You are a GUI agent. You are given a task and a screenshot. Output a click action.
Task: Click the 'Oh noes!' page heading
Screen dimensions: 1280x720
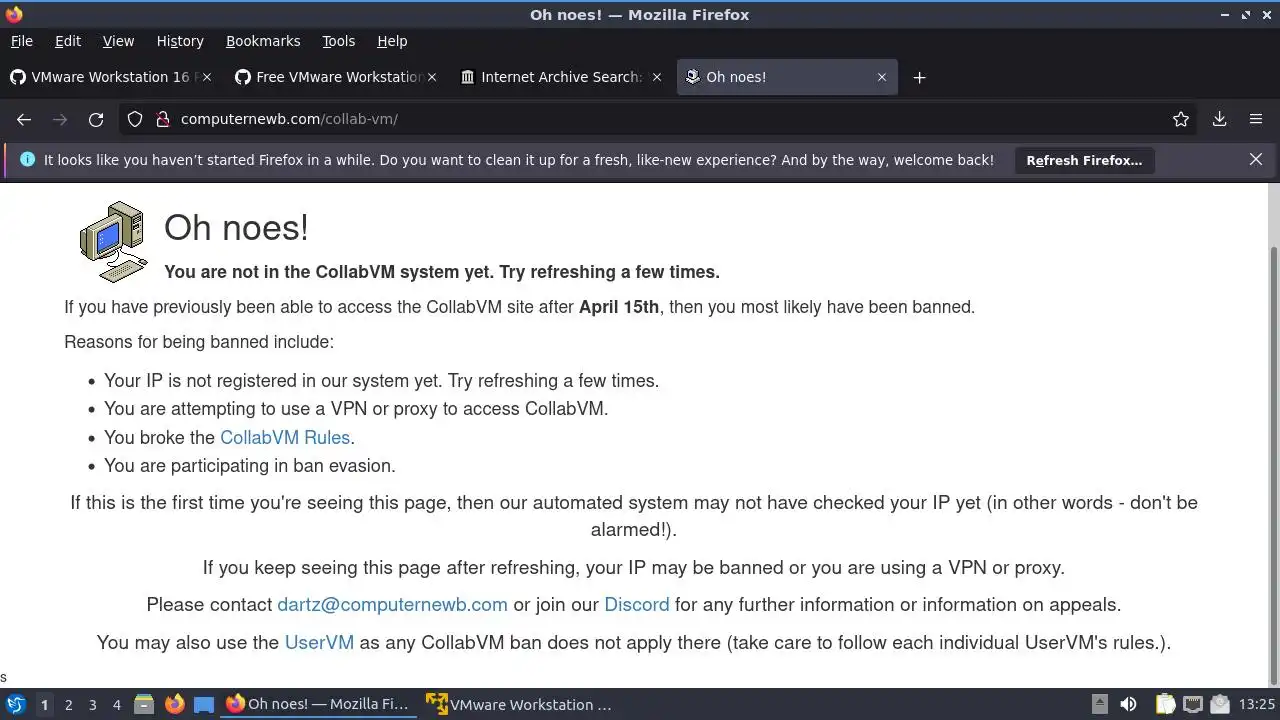click(x=236, y=227)
